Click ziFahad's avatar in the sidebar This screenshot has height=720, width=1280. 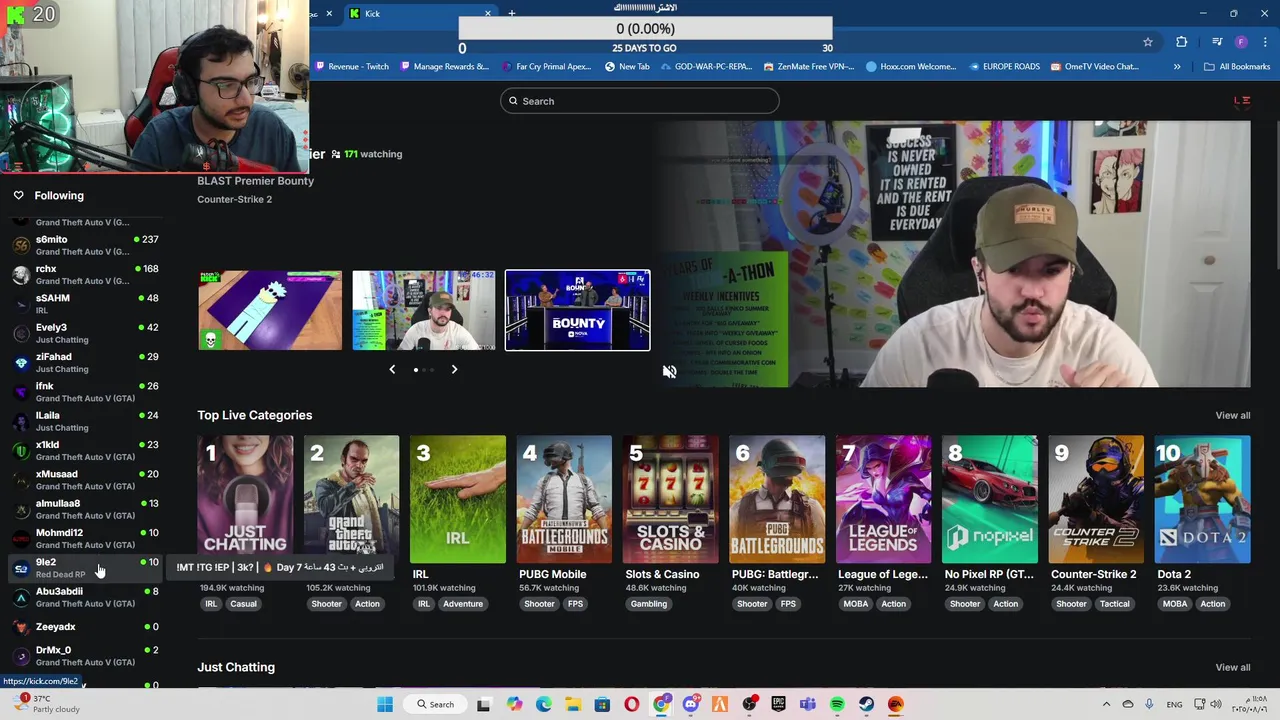click(21, 362)
